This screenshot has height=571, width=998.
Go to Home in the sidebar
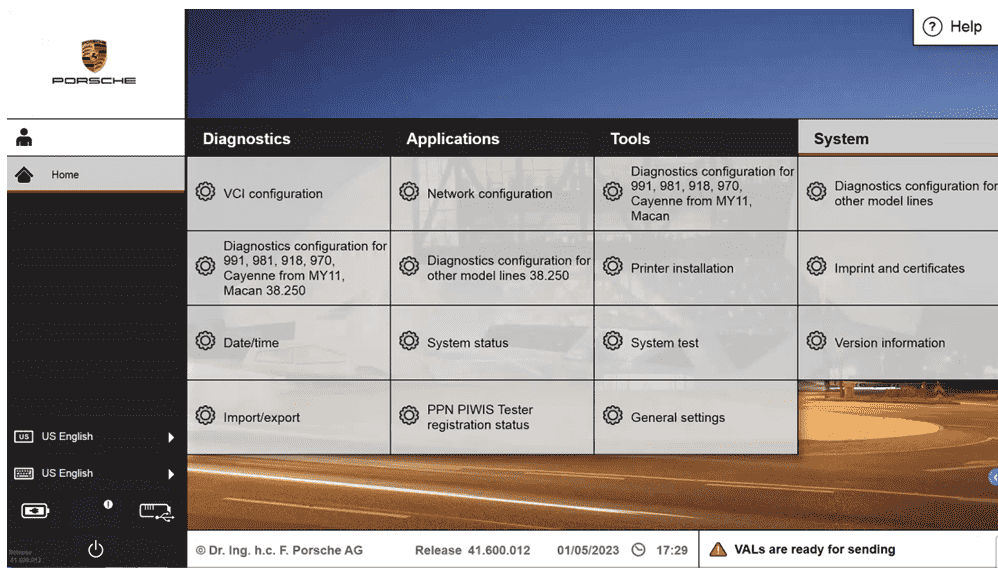tap(96, 174)
